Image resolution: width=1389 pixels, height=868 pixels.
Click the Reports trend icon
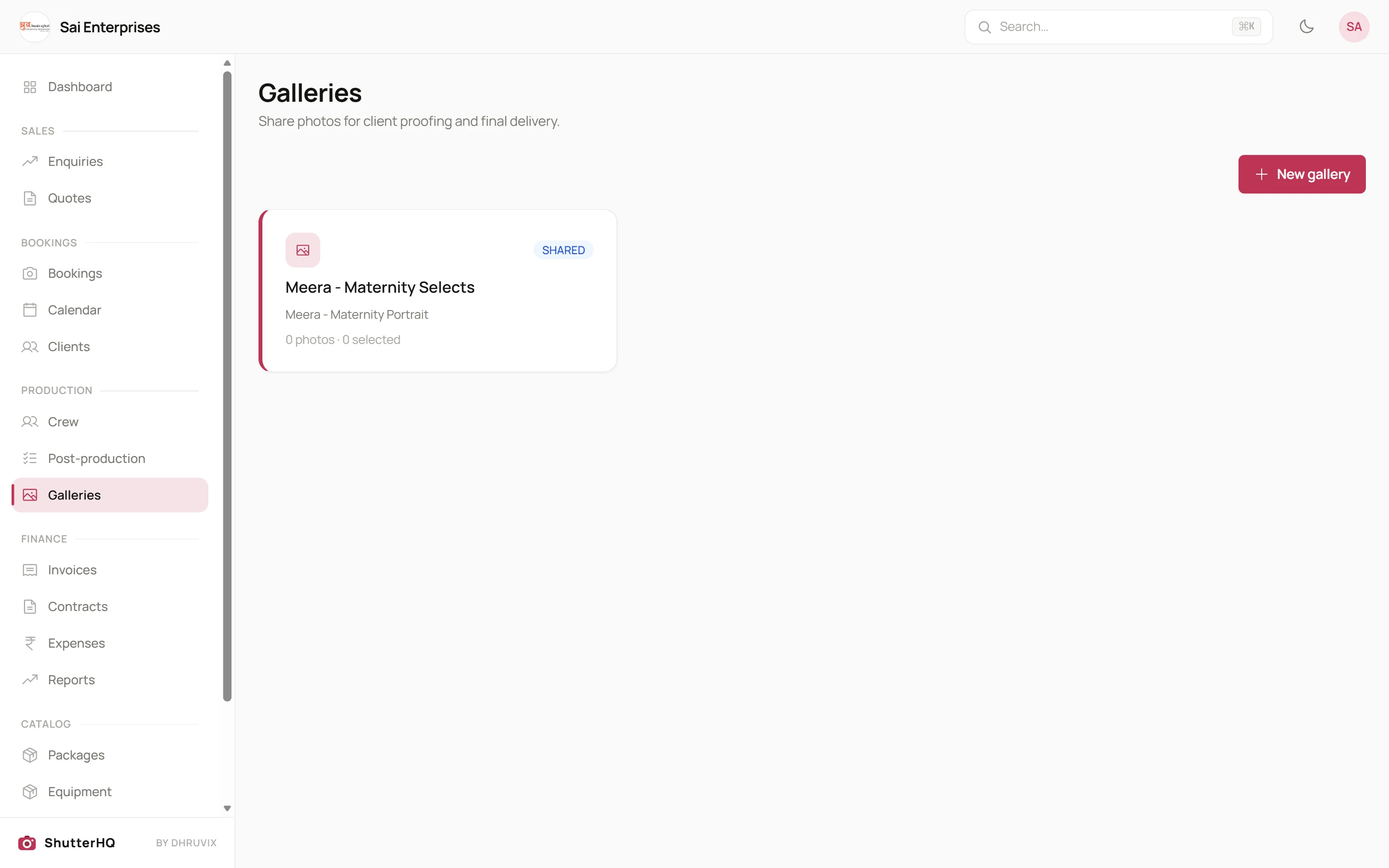(x=30, y=680)
